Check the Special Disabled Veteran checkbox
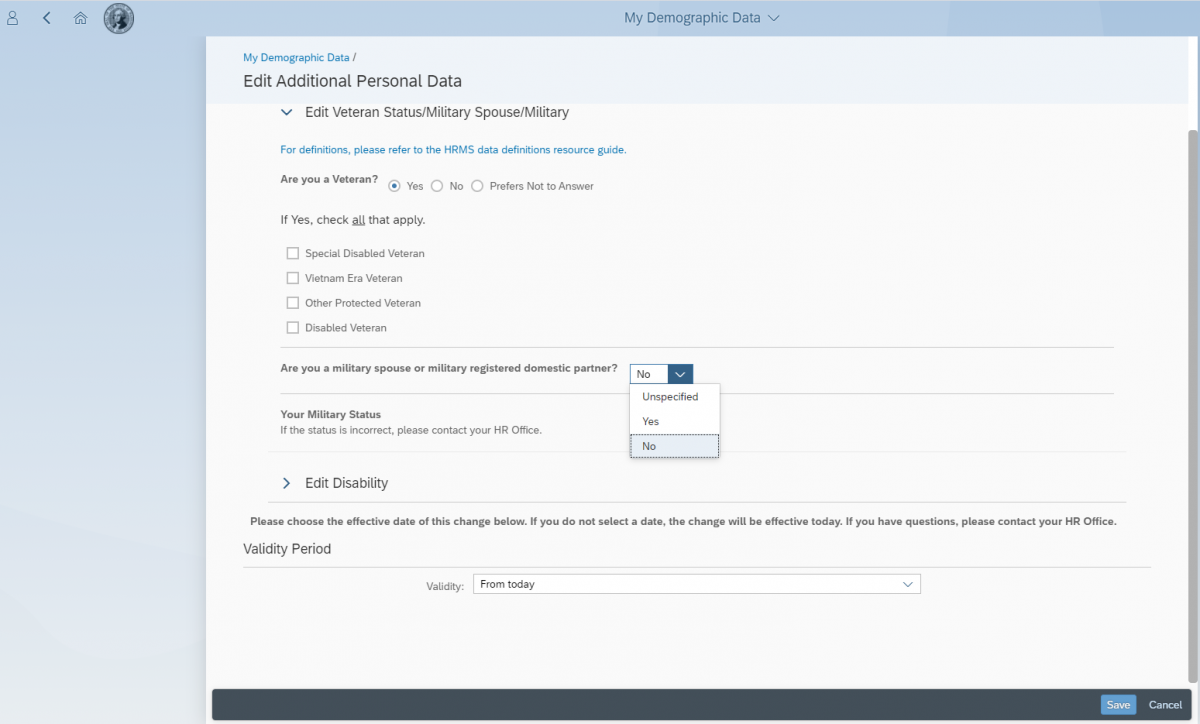 [292, 252]
